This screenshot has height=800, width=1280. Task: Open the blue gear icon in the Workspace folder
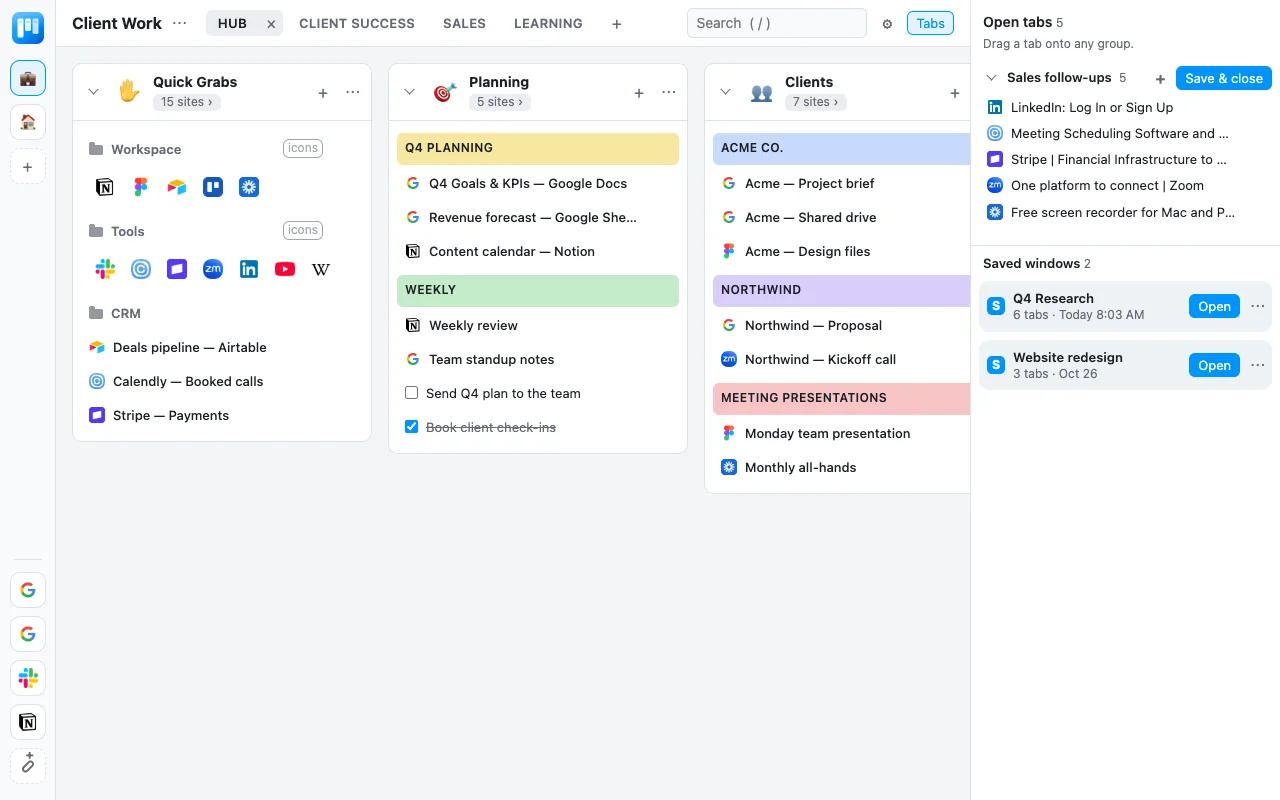[x=249, y=187]
